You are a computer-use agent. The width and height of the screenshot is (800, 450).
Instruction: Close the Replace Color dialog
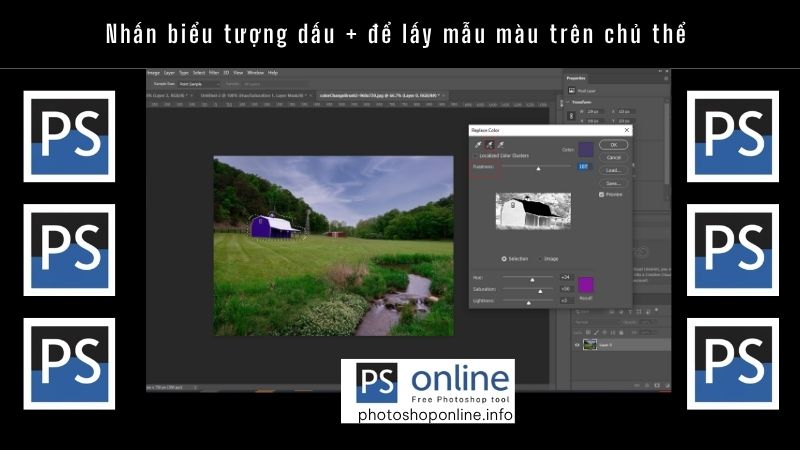point(627,130)
